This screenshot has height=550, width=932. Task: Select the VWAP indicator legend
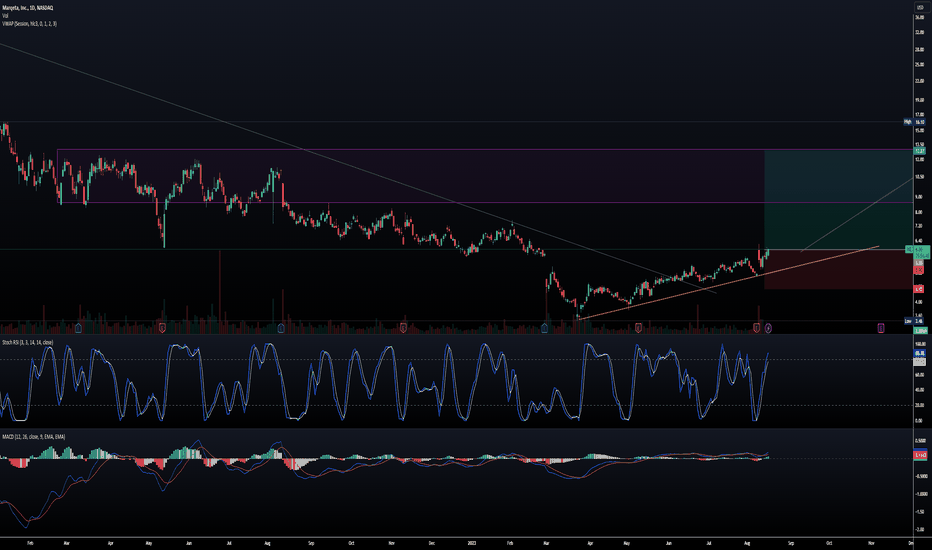tap(30, 24)
